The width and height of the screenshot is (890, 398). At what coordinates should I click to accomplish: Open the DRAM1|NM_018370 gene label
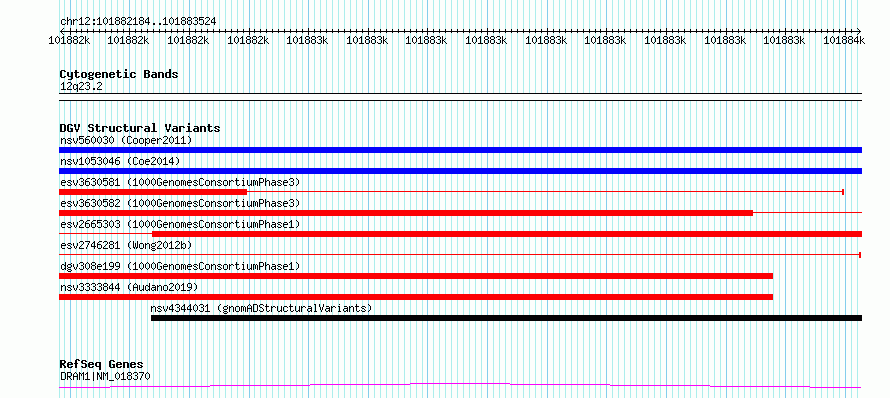point(105,376)
